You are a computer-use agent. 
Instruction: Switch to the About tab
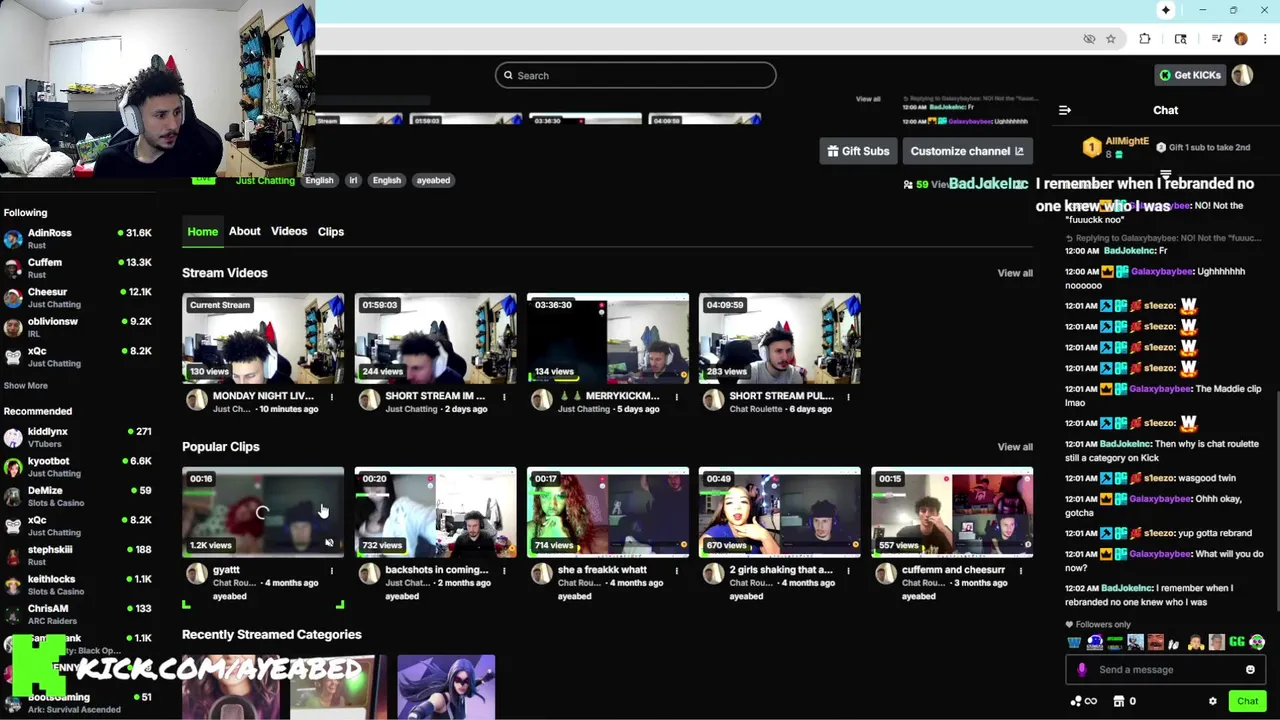(x=244, y=232)
